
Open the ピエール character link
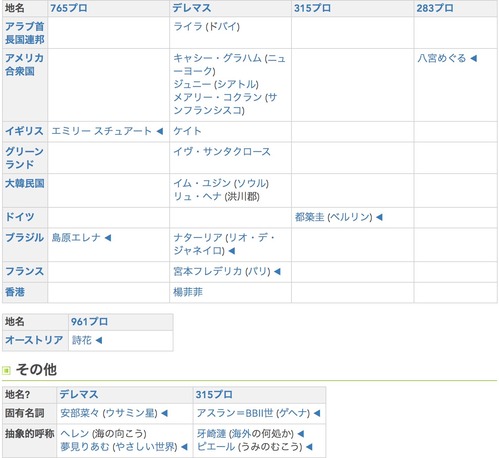(x=216, y=447)
